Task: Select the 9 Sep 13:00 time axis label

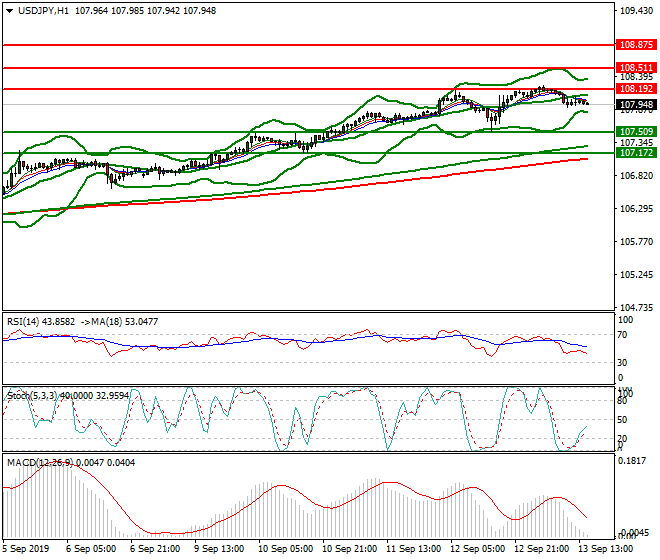Action: click(219, 549)
